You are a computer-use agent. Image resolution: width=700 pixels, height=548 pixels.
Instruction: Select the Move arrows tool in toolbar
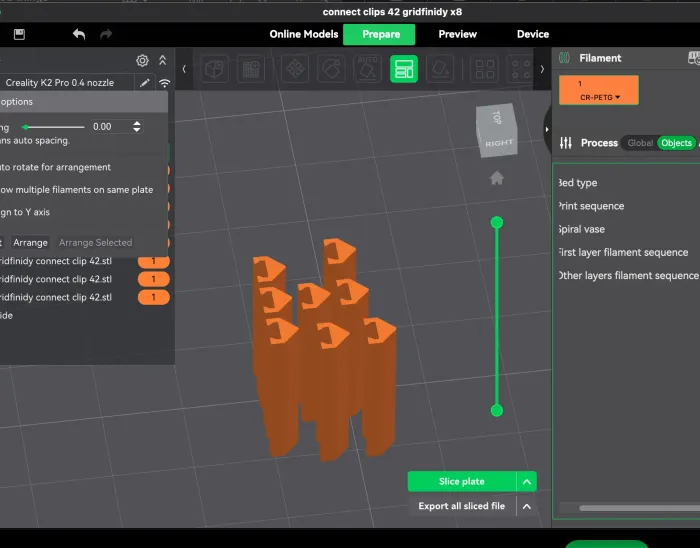(295, 69)
